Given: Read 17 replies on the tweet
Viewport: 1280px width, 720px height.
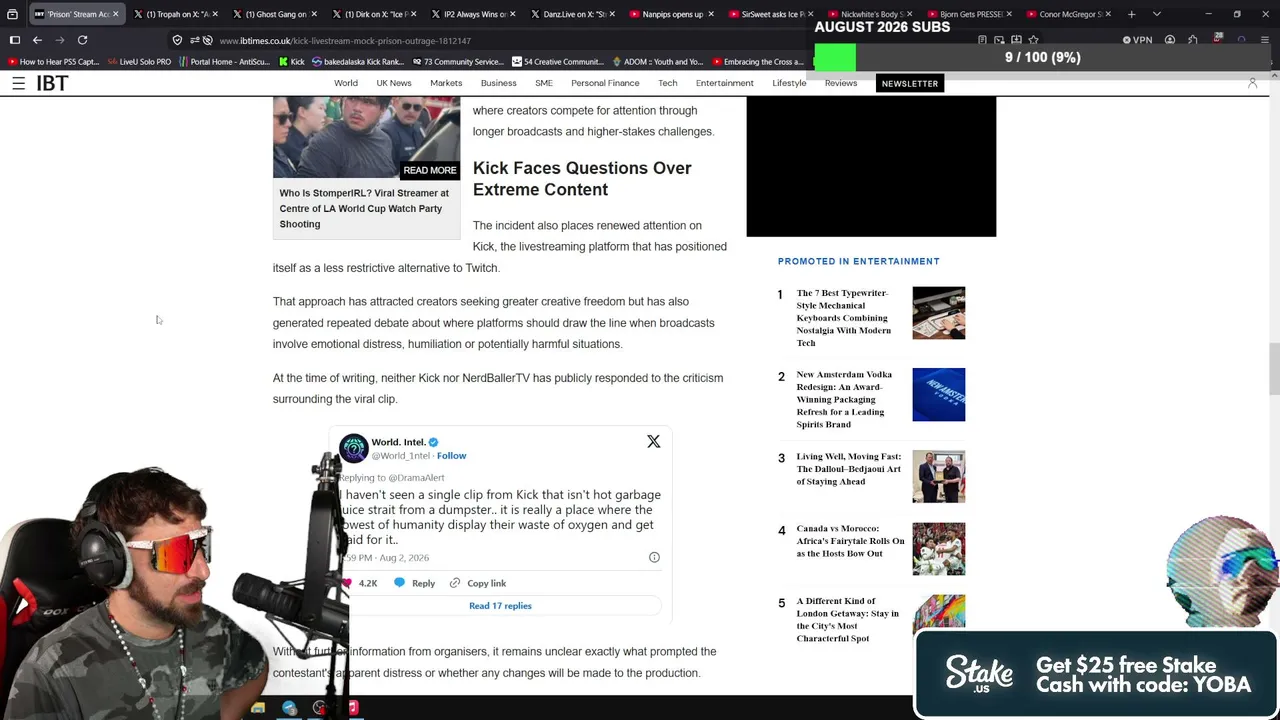Looking at the screenshot, I should click(x=500, y=606).
